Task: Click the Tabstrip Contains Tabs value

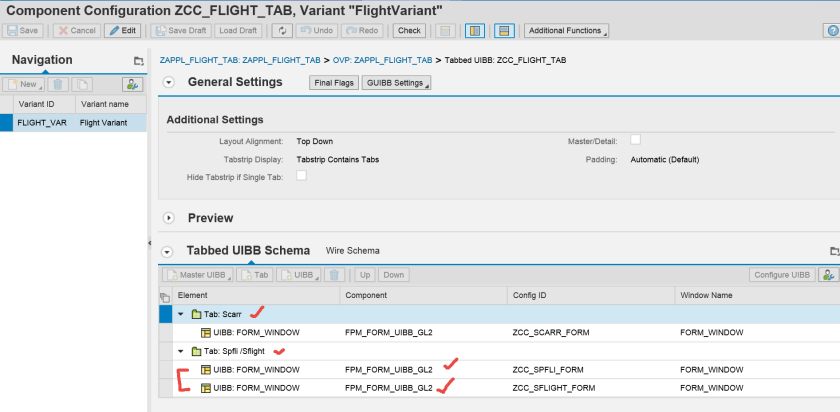Action: tap(338, 159)
